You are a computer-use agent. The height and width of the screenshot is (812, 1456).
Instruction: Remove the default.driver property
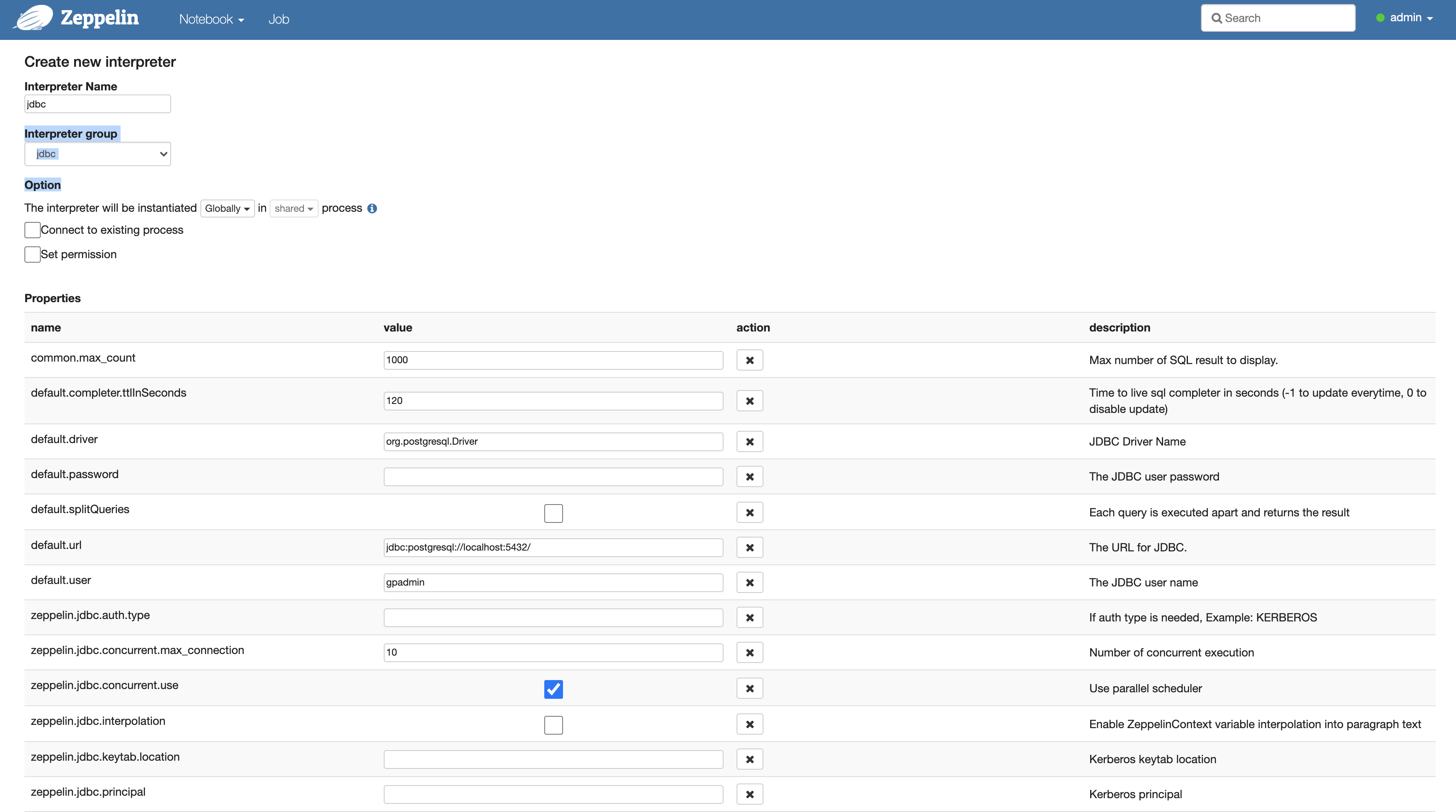(750, 441)
